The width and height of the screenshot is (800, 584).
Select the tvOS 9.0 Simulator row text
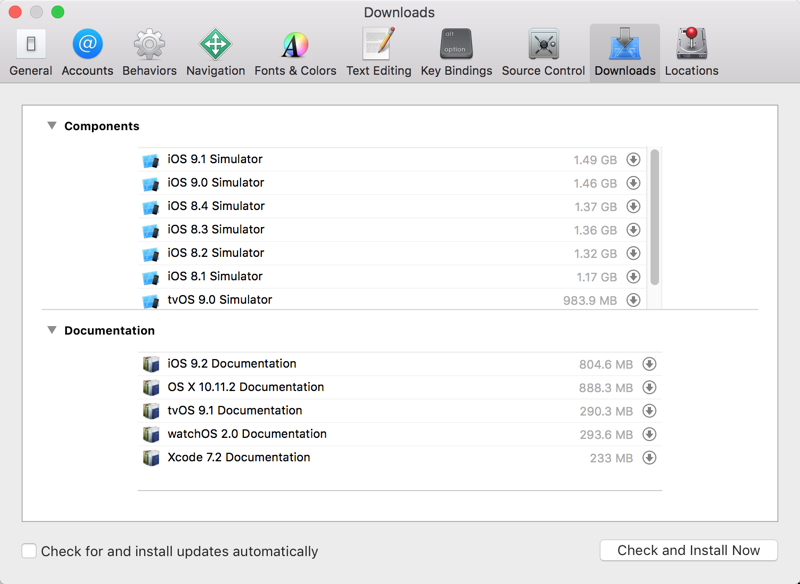220,300
